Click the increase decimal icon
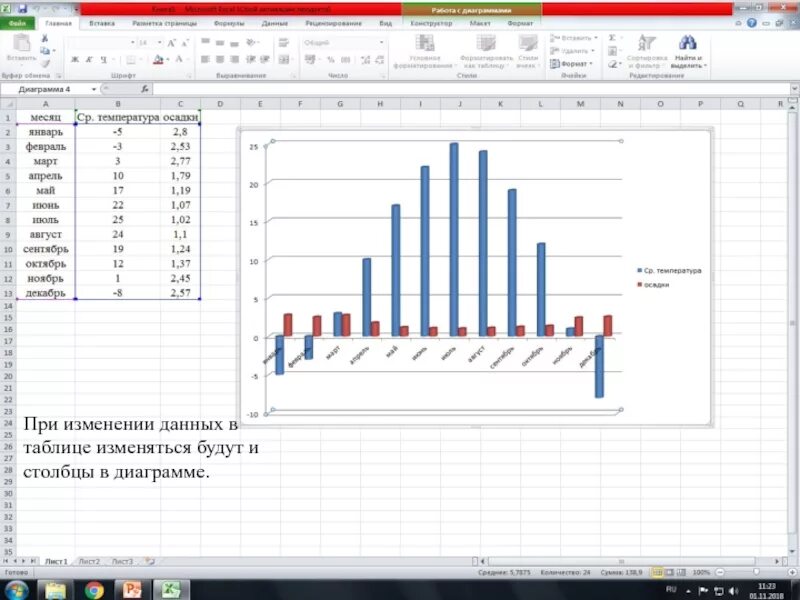 click(365, 60)
